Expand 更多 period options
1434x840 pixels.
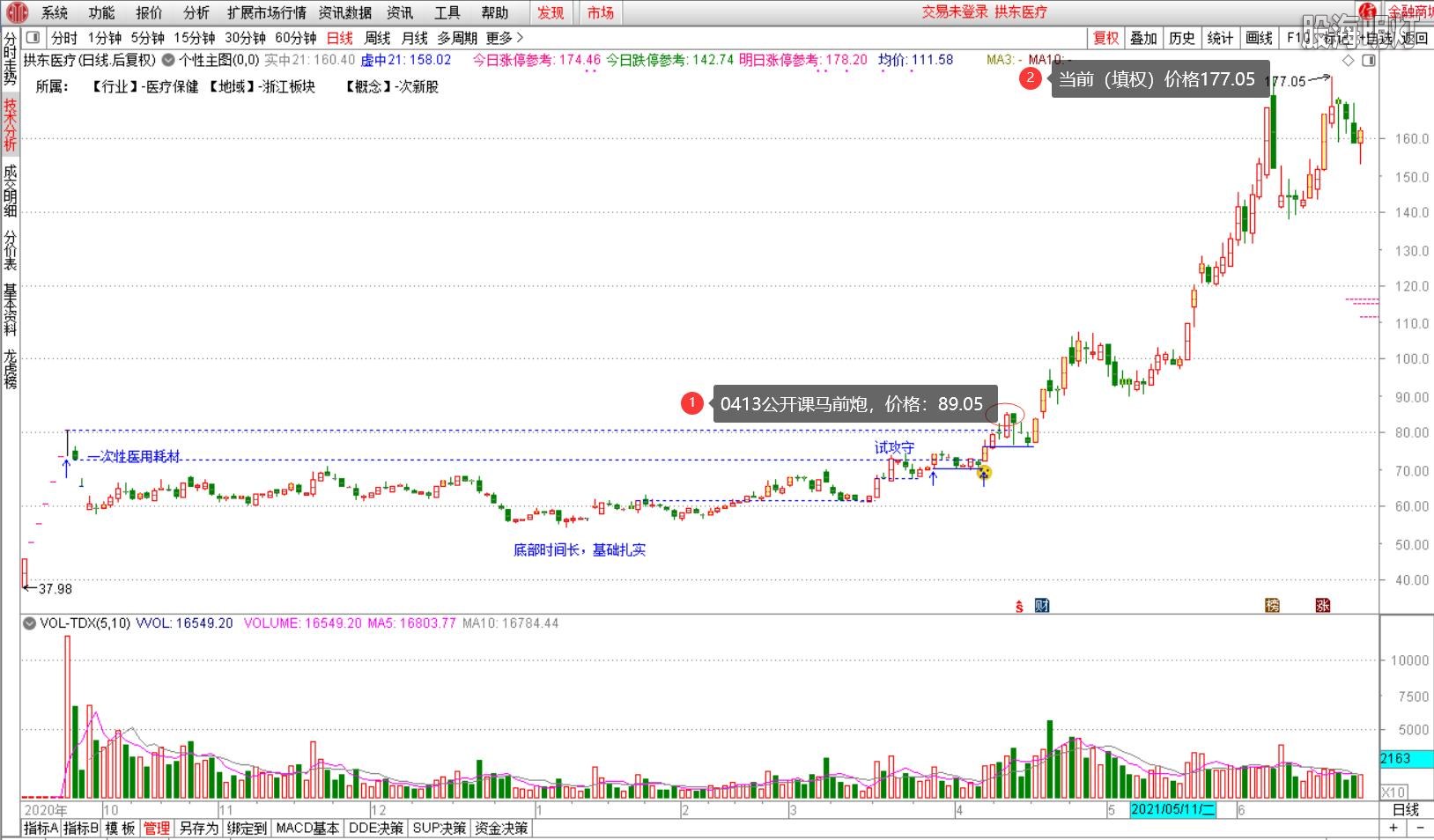coord(505,38)
